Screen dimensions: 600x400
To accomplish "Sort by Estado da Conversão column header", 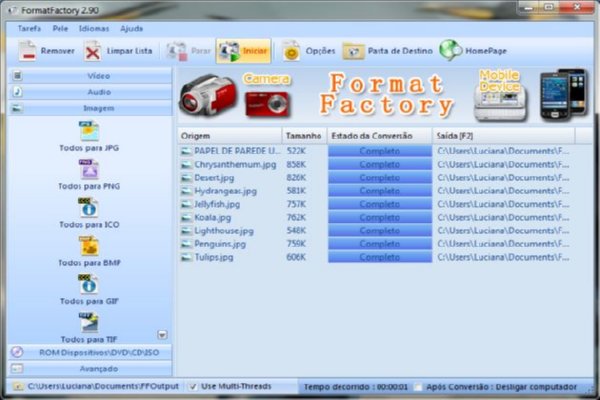I will coord(380,136).
